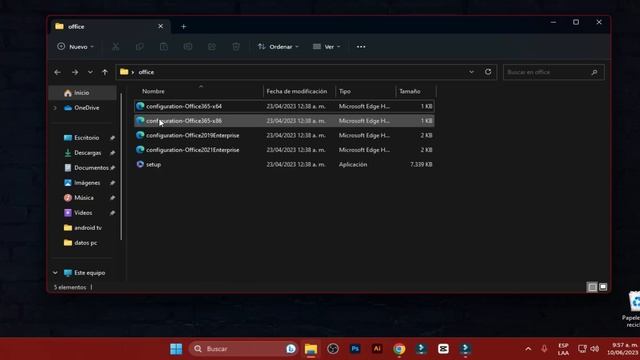This screenshot has width=640, height=360.
Task: Select the setup application file
Action: (x=284, y=164)
